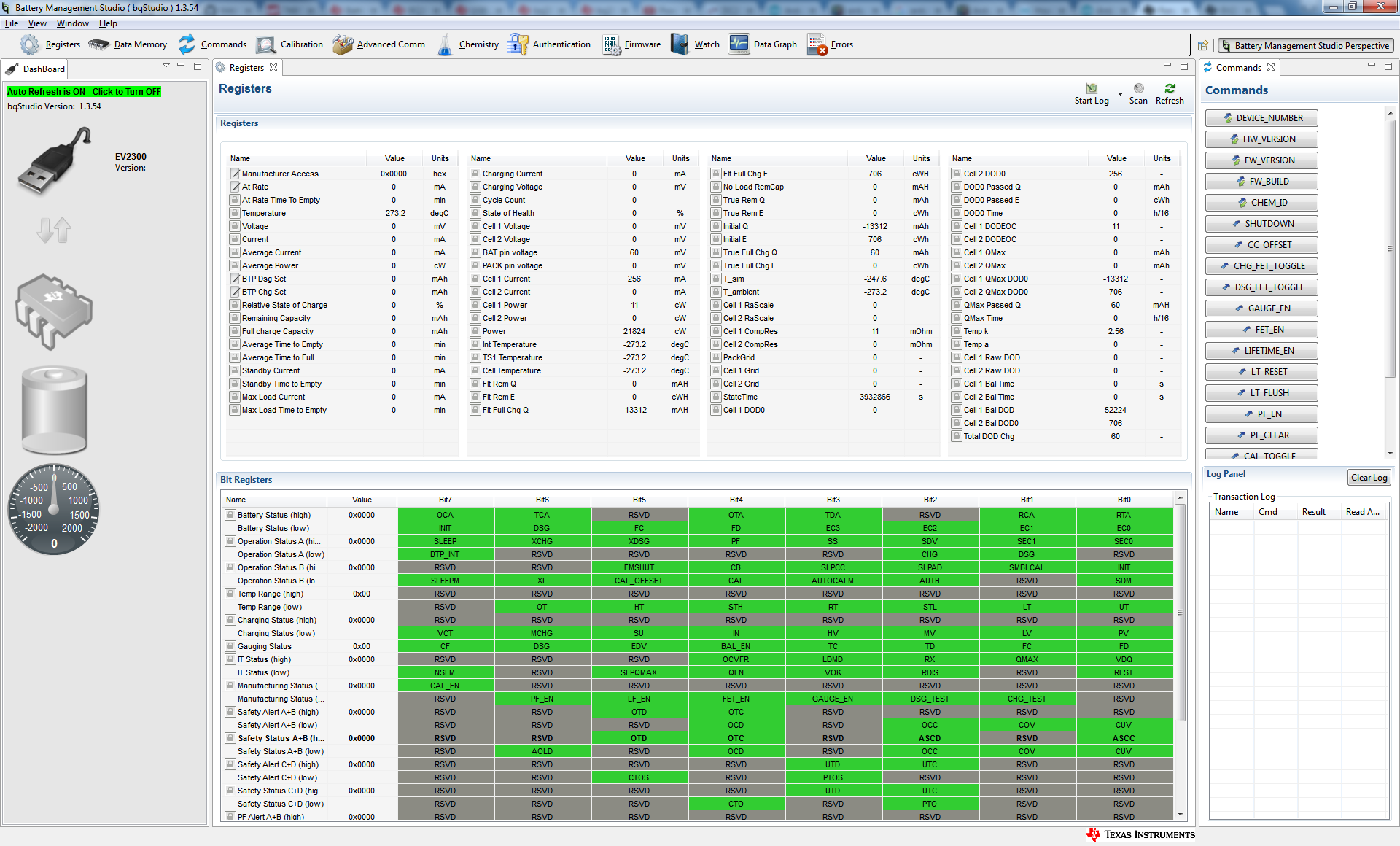Click the Start Log icon
The height and width of the screenshot is (846, 1400).
tap(1092, 88)
